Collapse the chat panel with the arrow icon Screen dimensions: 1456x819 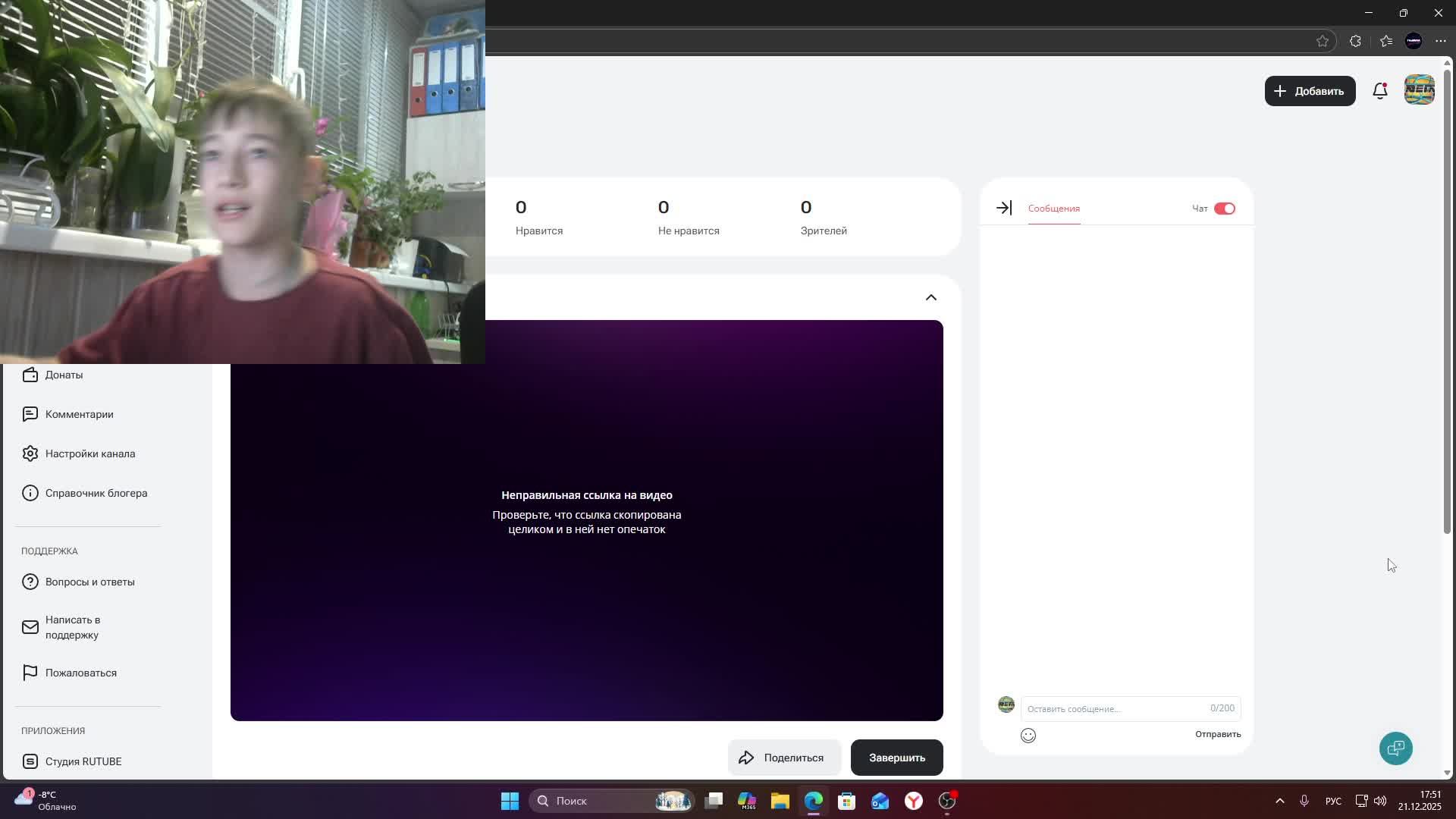(1003, 208)
